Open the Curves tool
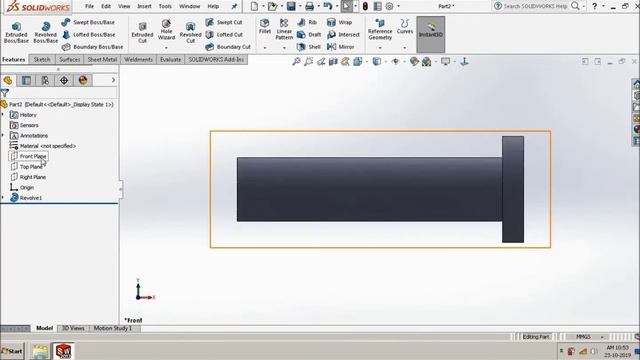The image size is (640, 360). (404, 26)
